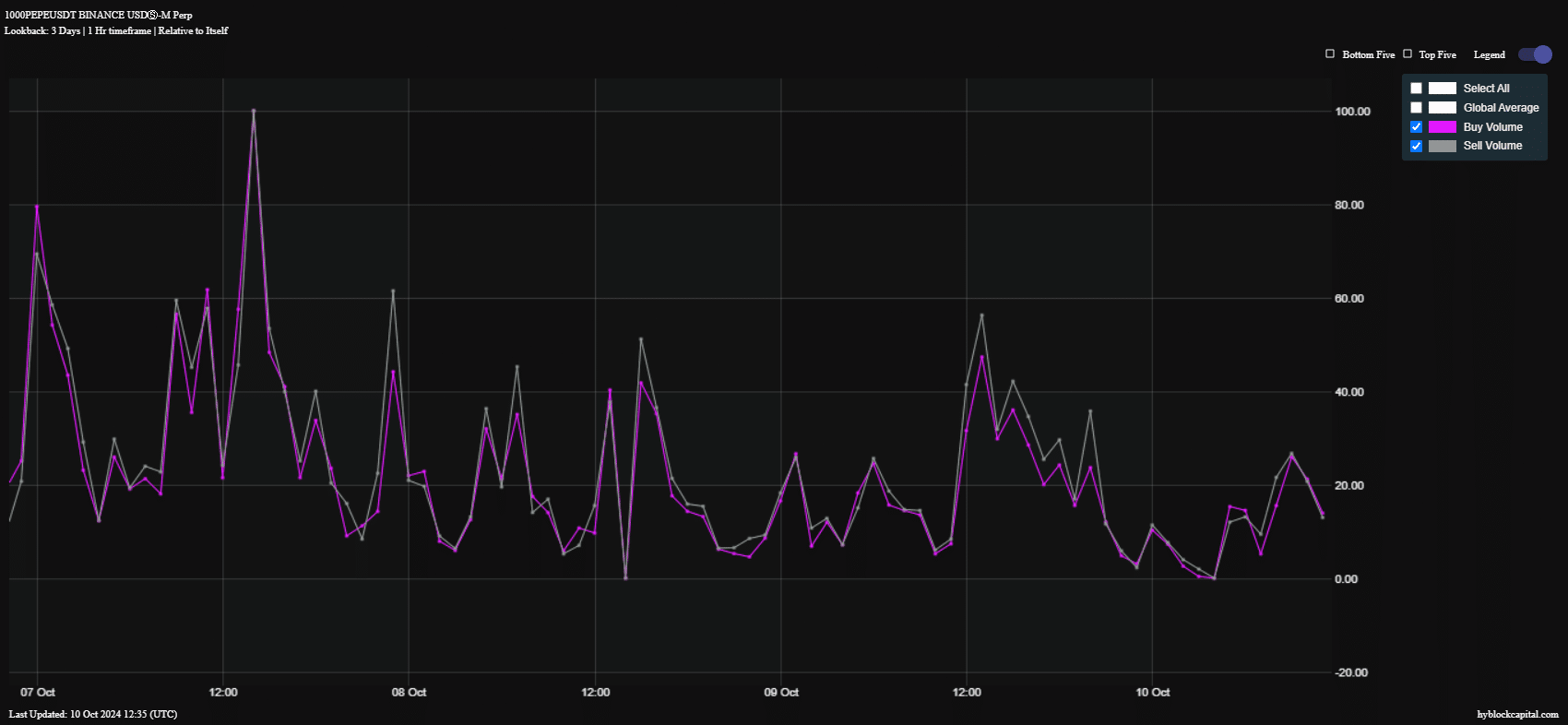Image resolution: width=1568 pixels, height=725 pixels.
Task: Click the Buy Volume legend label
Action: pos(1492,127)
